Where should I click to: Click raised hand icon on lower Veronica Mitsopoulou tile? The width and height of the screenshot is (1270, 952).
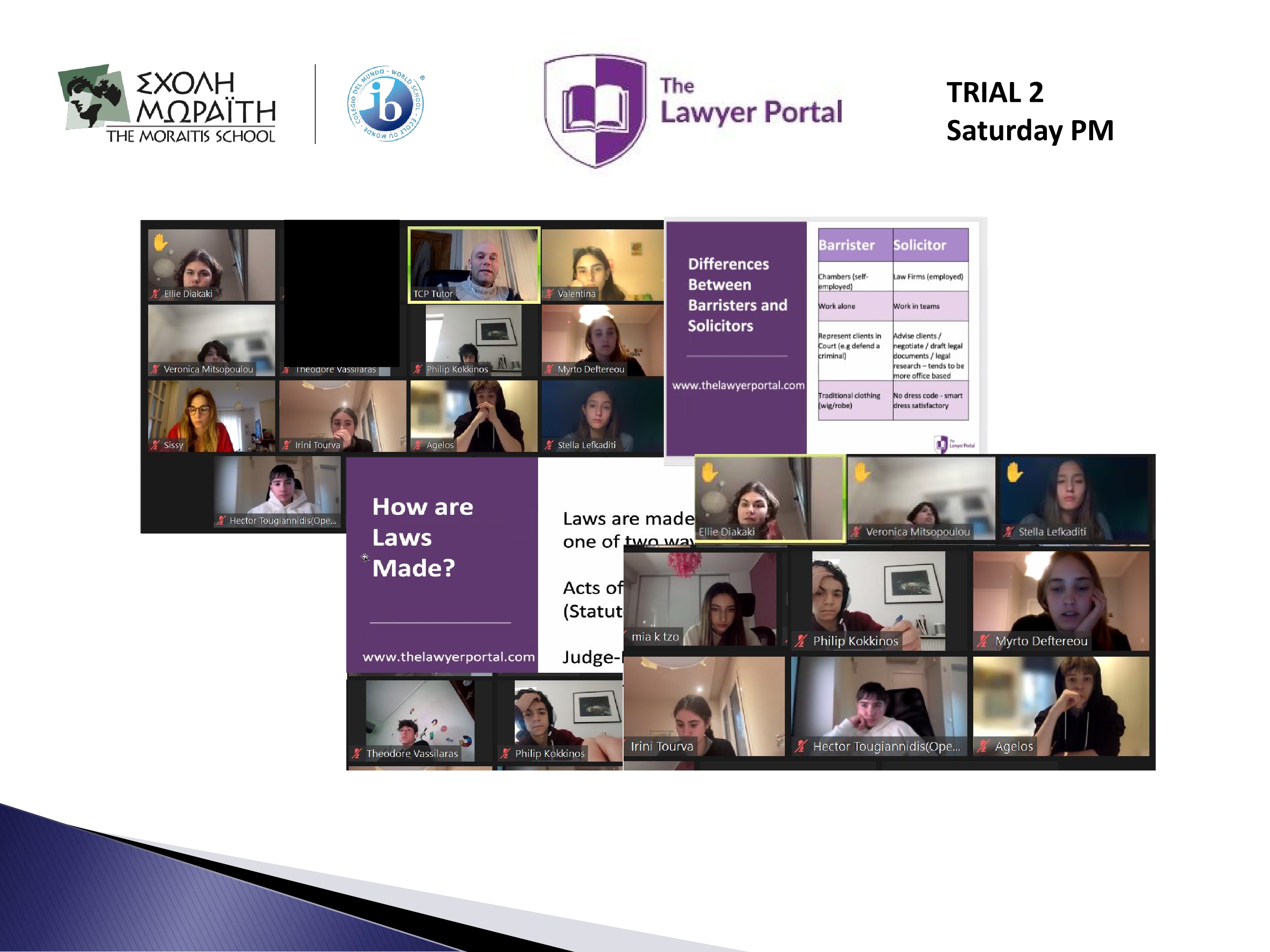tap(862, 472)
